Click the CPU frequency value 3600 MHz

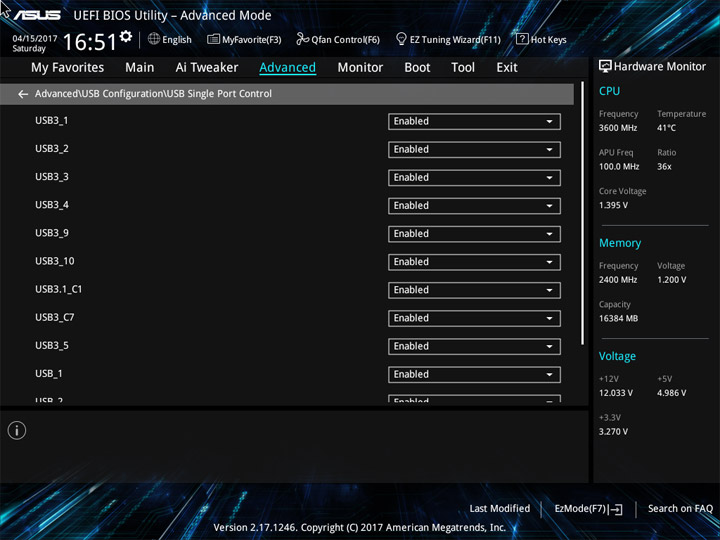pyautogui.click(x=618, y=128)
